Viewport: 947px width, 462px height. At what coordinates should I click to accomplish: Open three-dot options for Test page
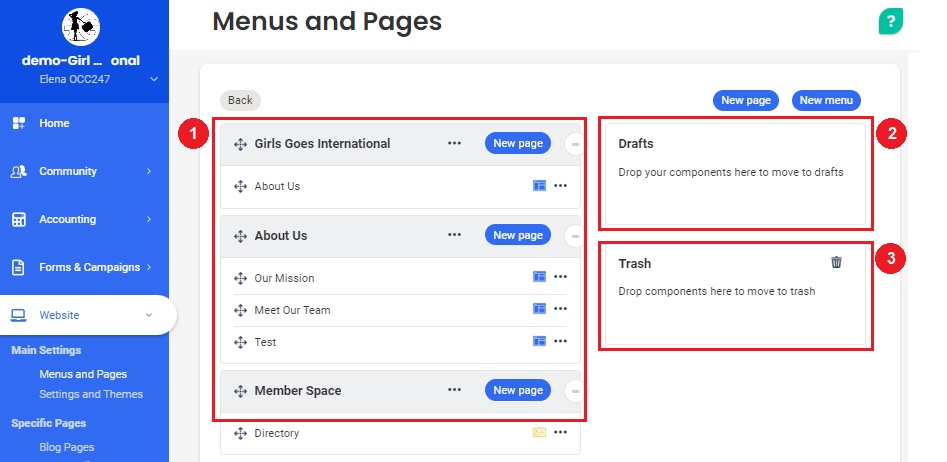[560, 342]
